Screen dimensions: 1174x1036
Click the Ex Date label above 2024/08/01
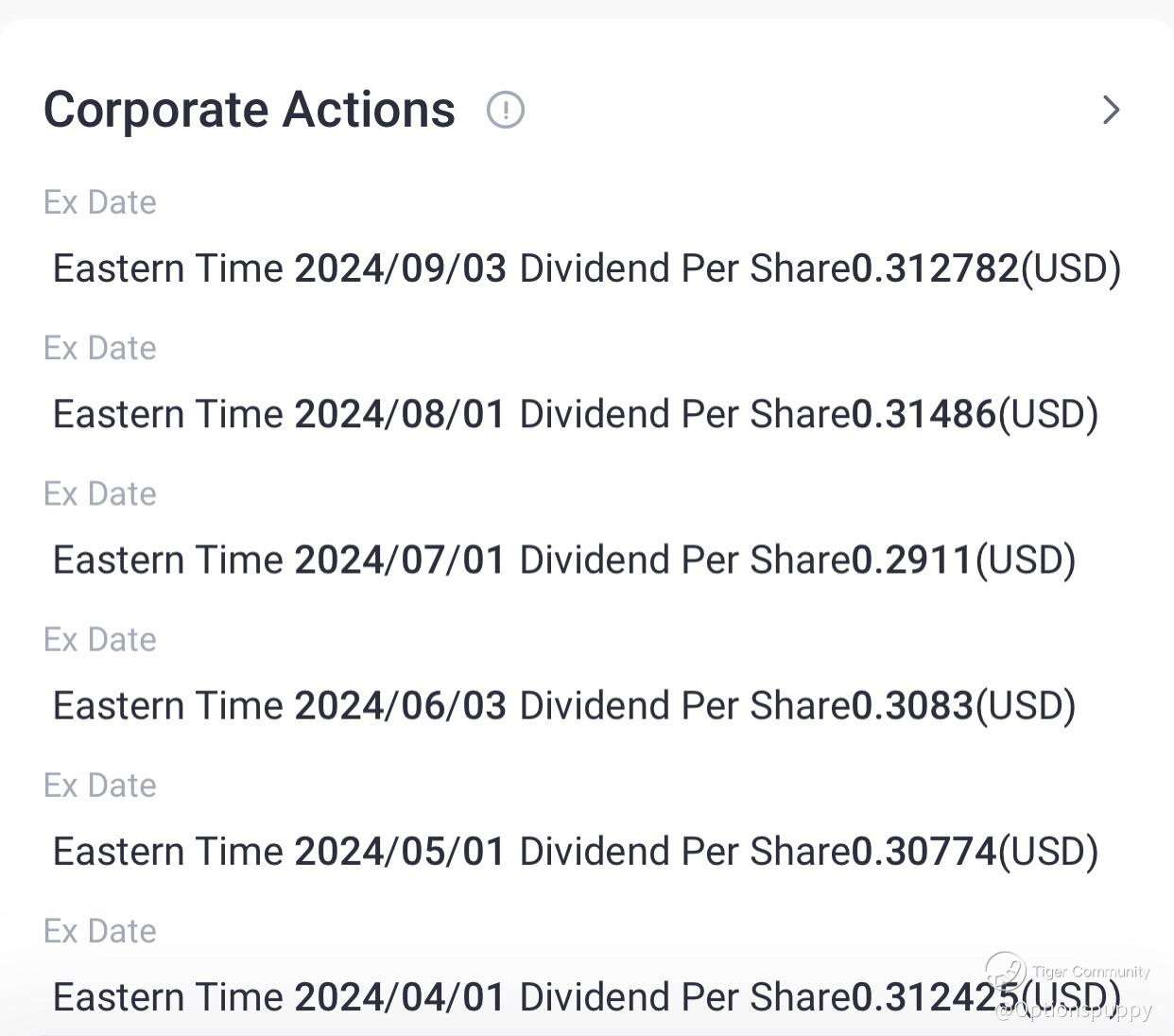click(x=100, y=348)
